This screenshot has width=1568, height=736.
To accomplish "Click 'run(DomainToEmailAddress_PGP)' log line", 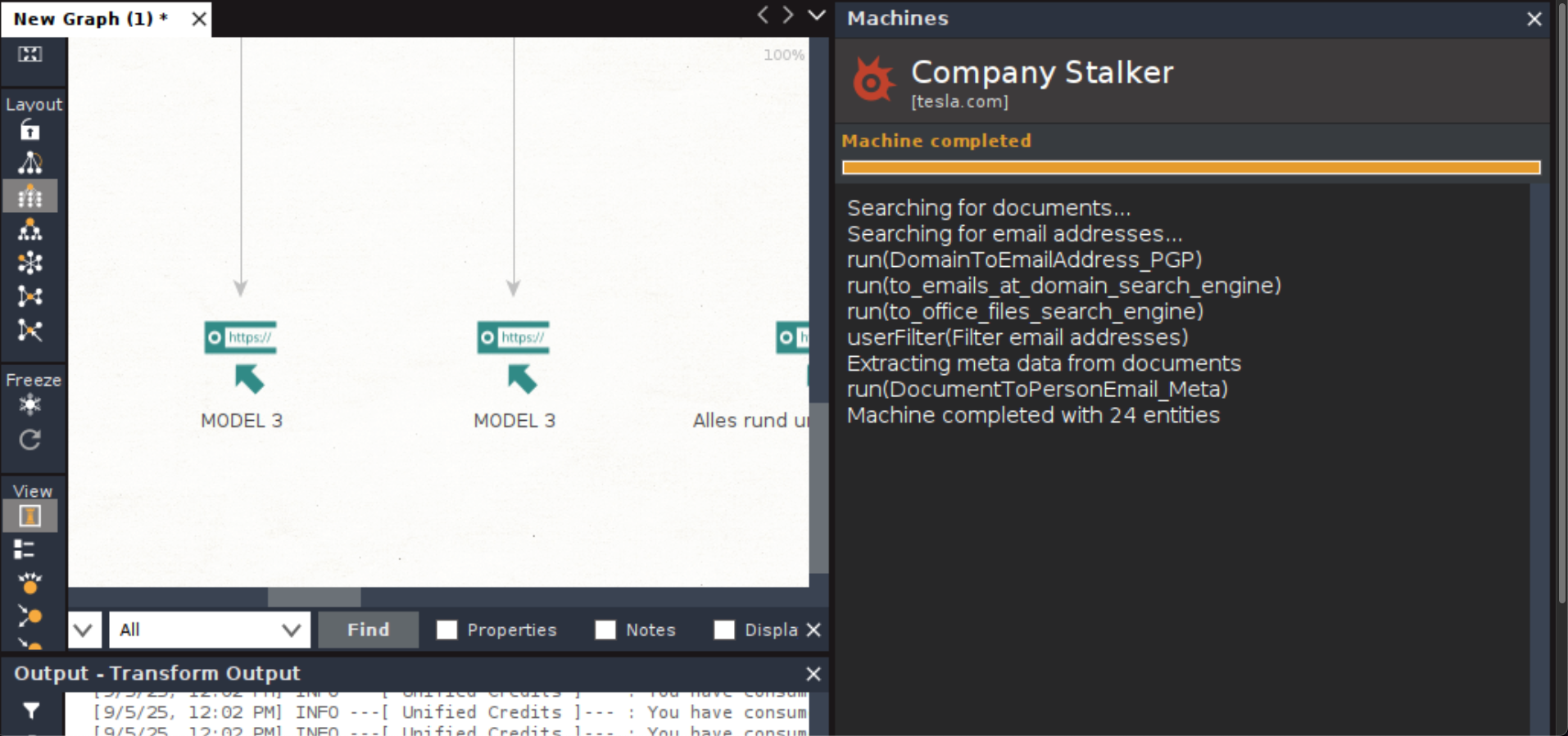I will click(1025, 260).
